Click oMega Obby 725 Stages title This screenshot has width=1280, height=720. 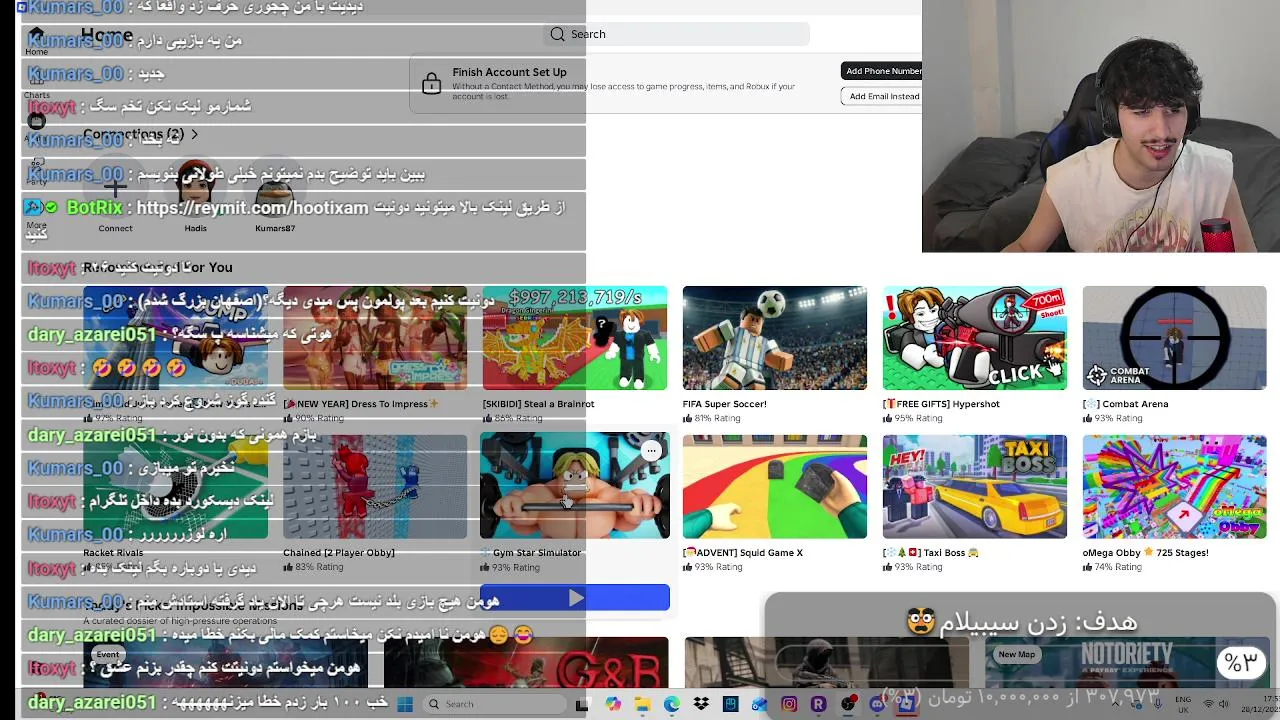coord(1145,552)
